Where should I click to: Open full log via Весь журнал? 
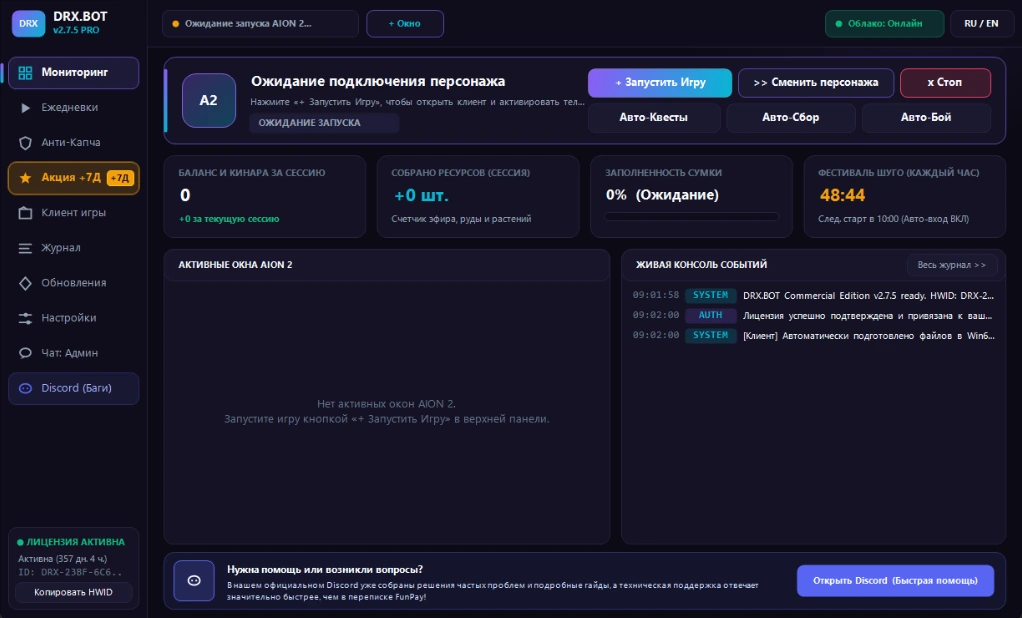point(952,265)
